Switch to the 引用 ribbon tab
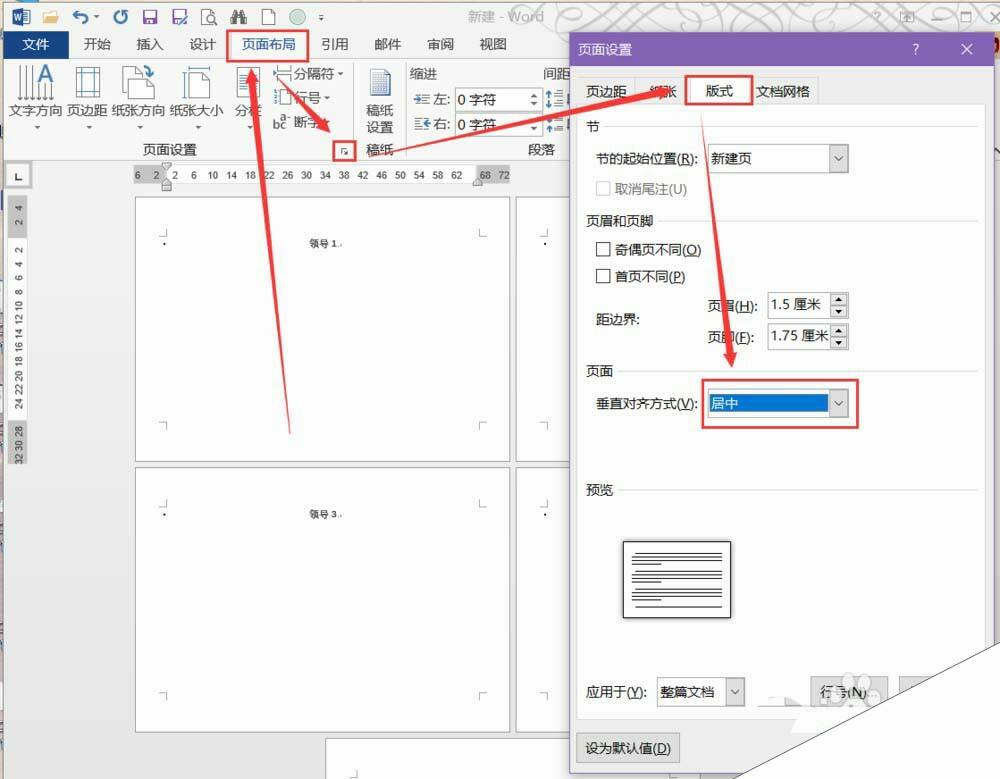The height and width of the screenshot is (779, 1000). pyautogui.click(x=335, y=44)
